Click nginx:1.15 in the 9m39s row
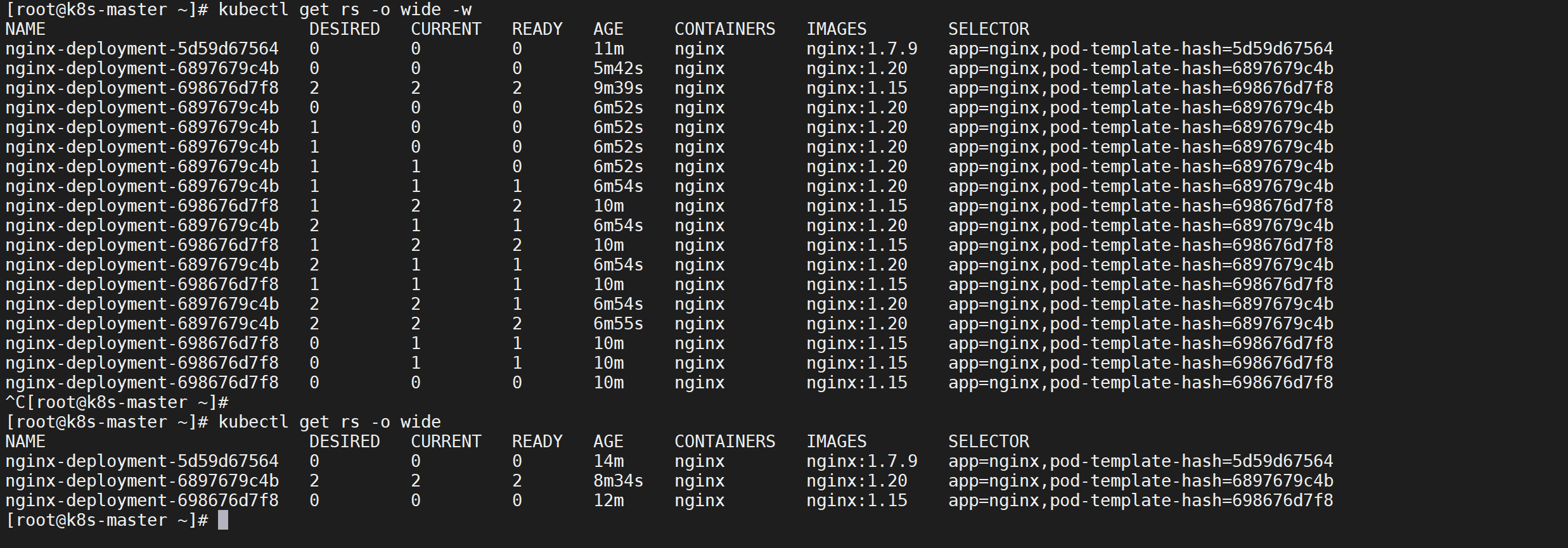Image resolution: width=1568 pixels, height=548 pixels. [x=857, y=88]
